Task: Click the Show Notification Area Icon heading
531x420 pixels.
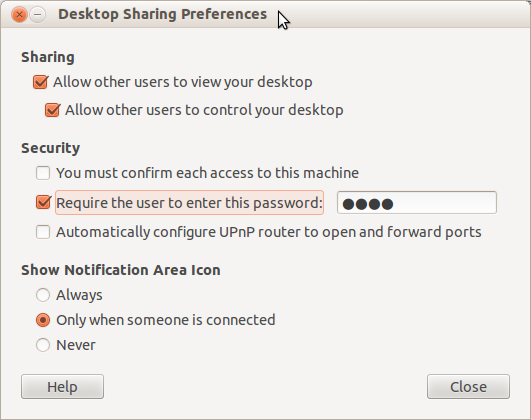Action: (x=121, y=270)
